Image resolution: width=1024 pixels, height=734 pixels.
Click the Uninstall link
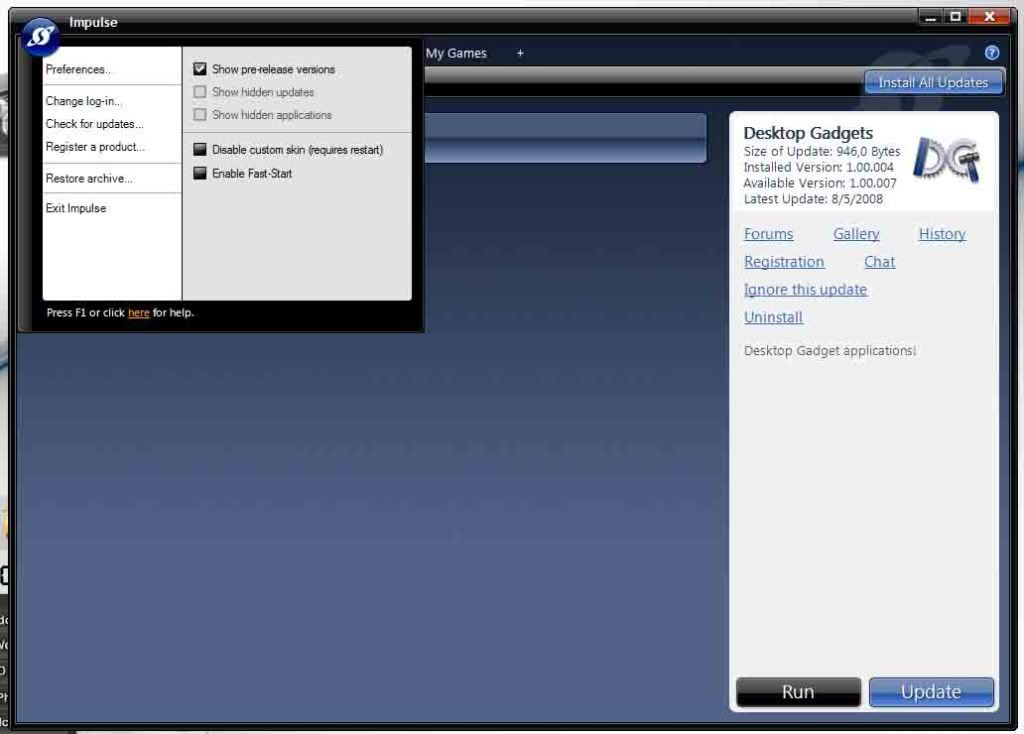coord(773,317)
